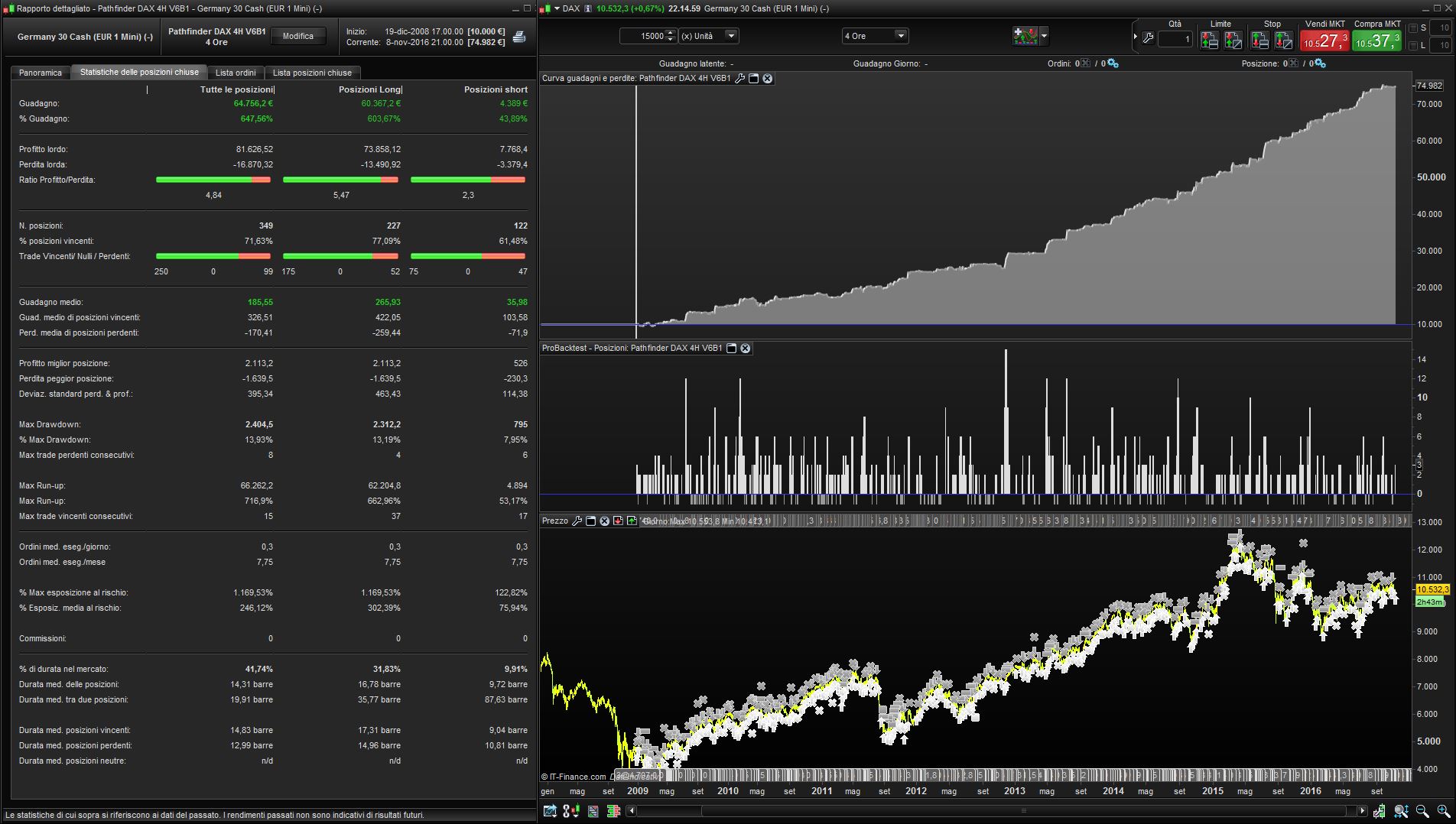1456x824 pixels.
Task: Open the Panoramica tab
Action: pyautogui.click(x=41, y=73)
